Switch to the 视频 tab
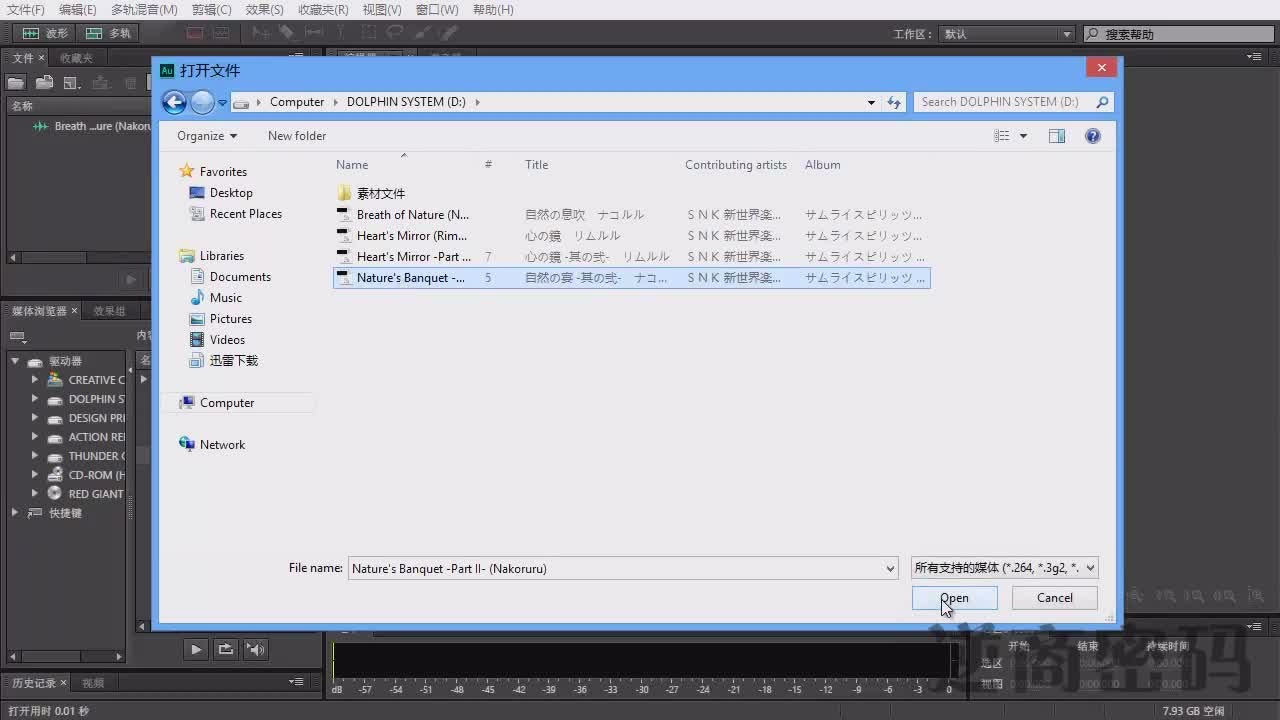The image size is (1280, 720). [93, 683]
